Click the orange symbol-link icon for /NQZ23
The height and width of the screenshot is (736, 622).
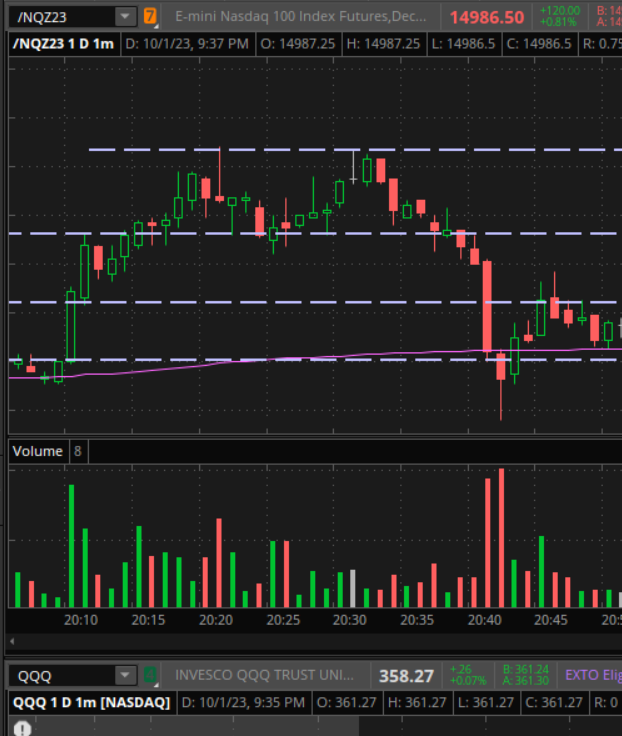pos(150,16)
